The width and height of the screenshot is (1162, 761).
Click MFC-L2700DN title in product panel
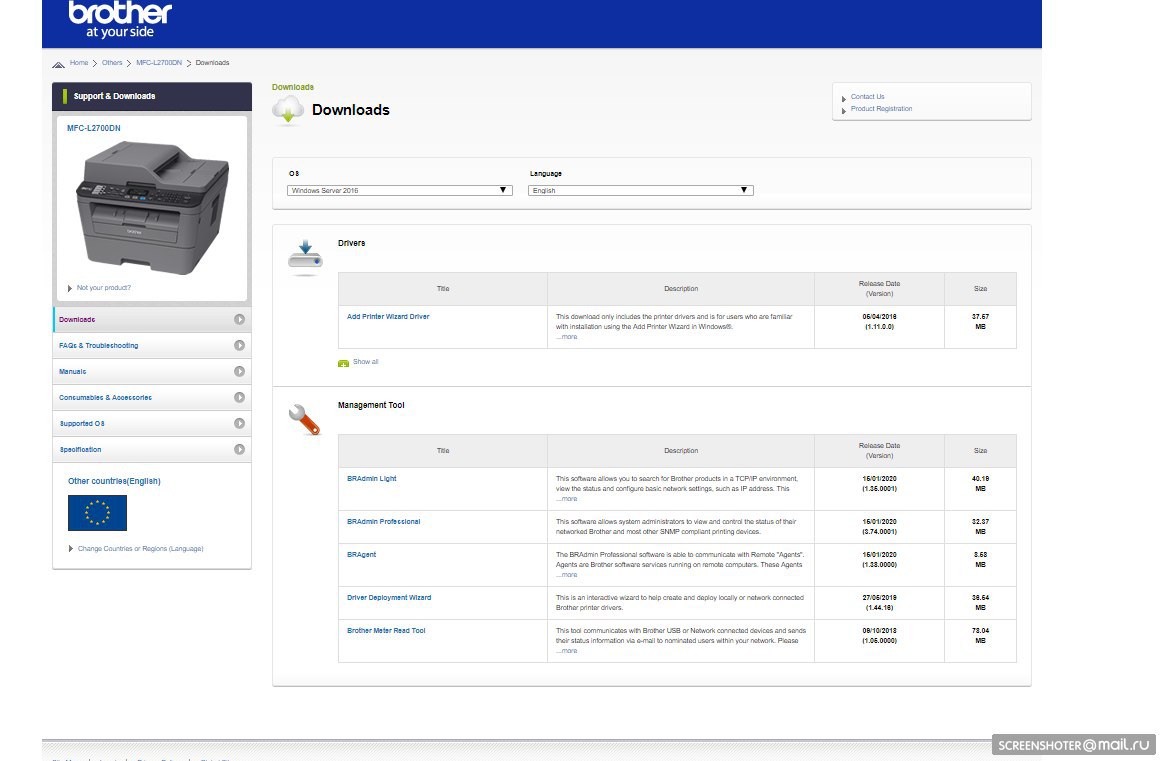click(93, 128)
